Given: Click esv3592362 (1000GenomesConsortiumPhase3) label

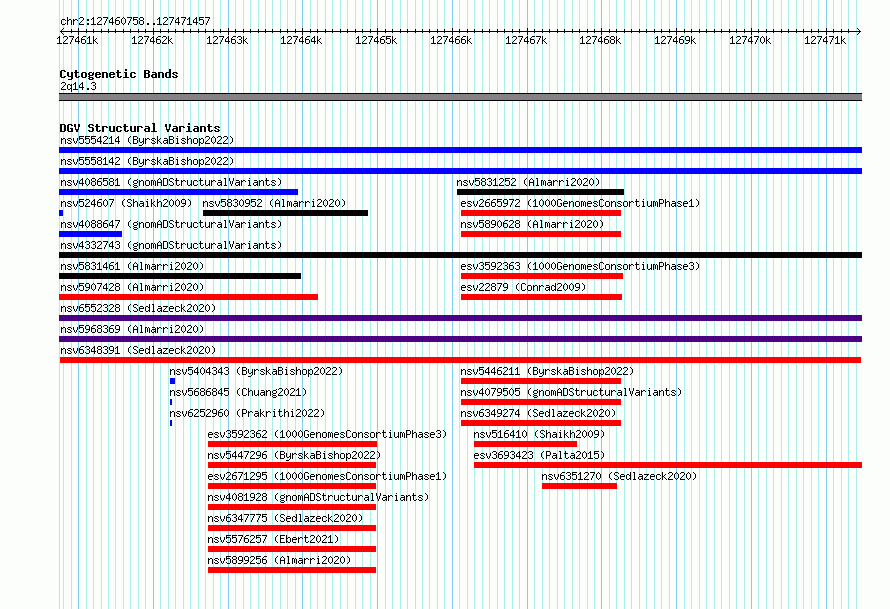Looking at the screenshot, I should coord(327,434).
